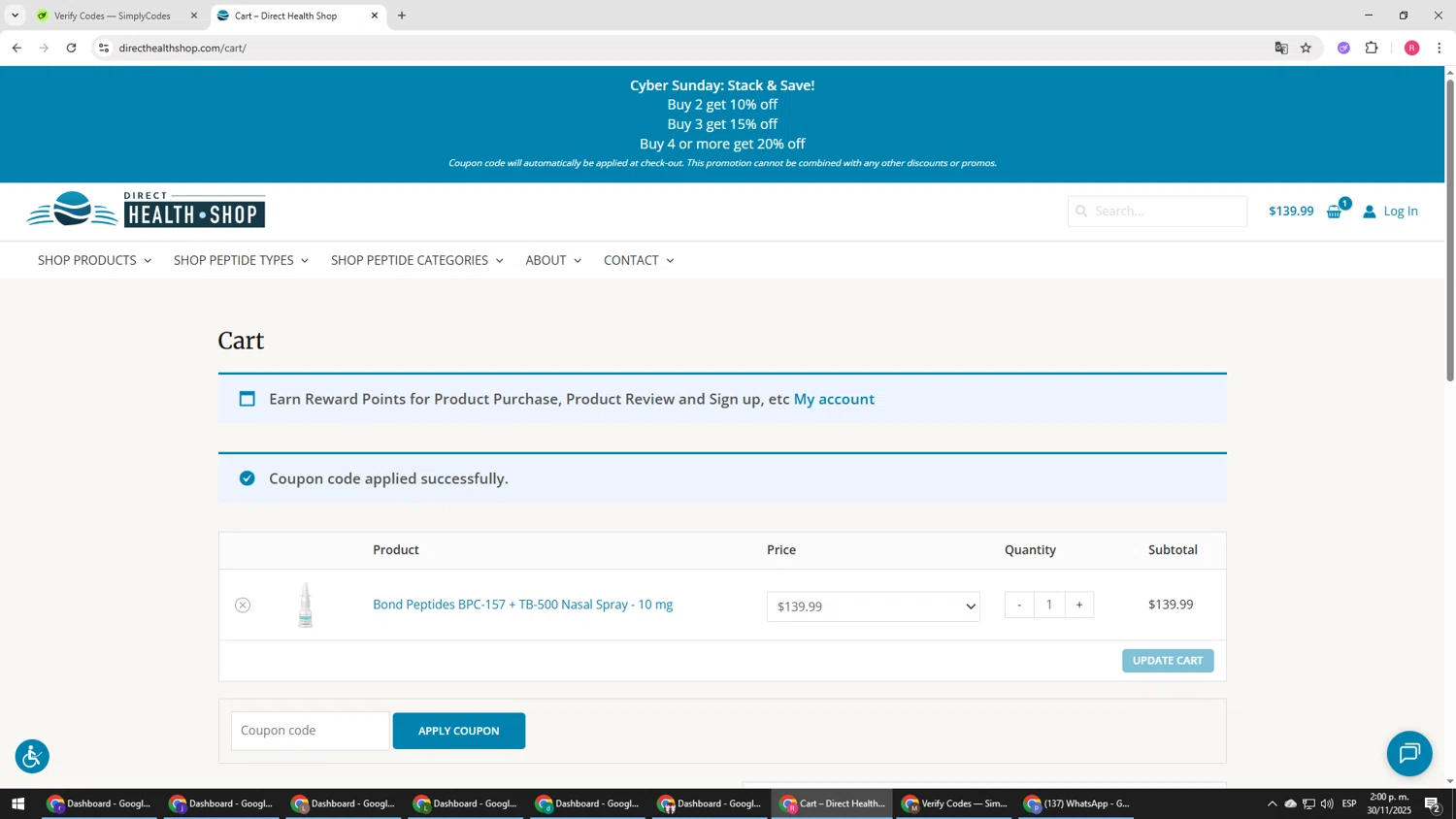Switch to Verify Codes — SimplyCodes tab
Viewport: 1456px width, 819px height.
click(x=112, y=16)
